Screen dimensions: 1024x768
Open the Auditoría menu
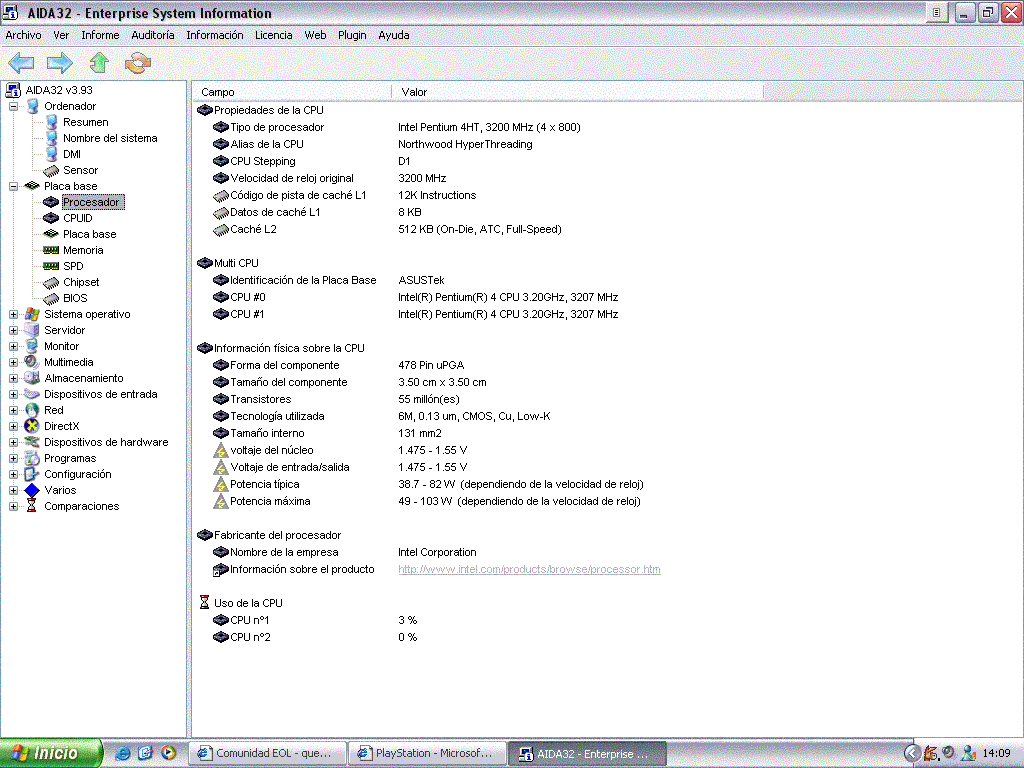tap(153, 35)
